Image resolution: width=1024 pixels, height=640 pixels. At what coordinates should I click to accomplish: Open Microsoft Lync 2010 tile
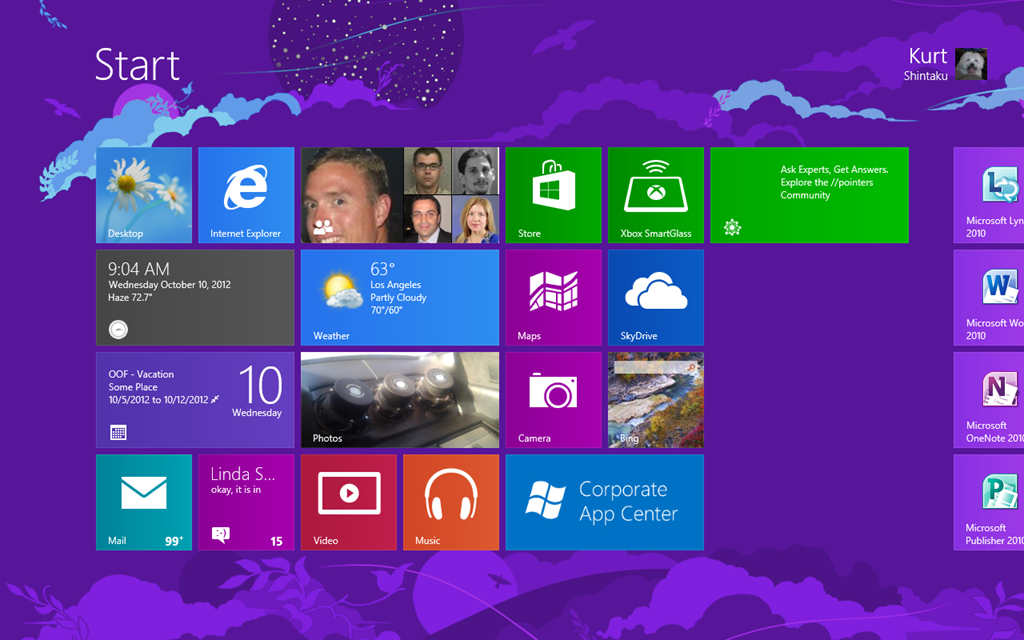(990, 195)
